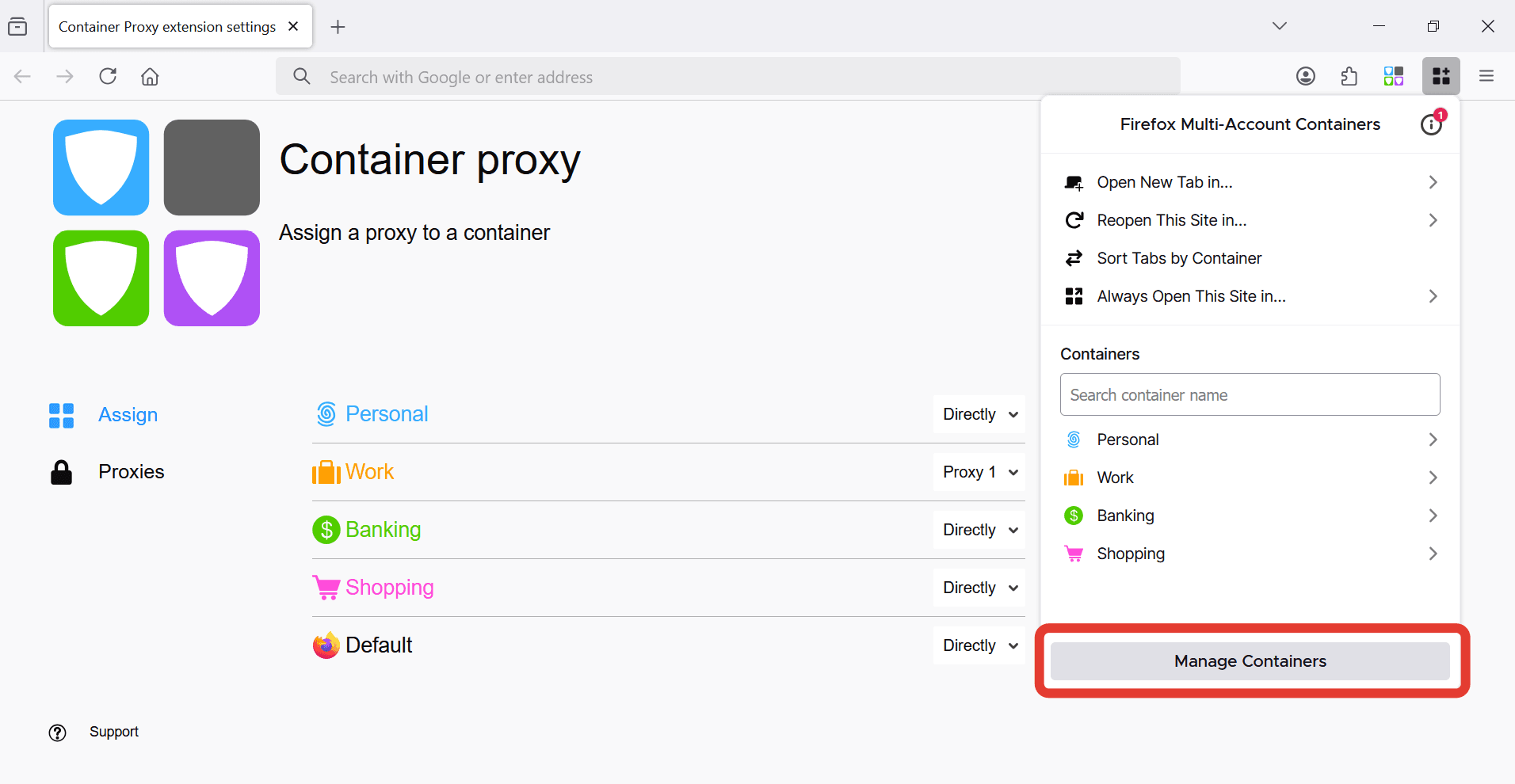Image resolution: width=1515 pixels, height=784 pixels.
Task: Open the Directly dropdown for Personal container
Action: coord(979,413)
